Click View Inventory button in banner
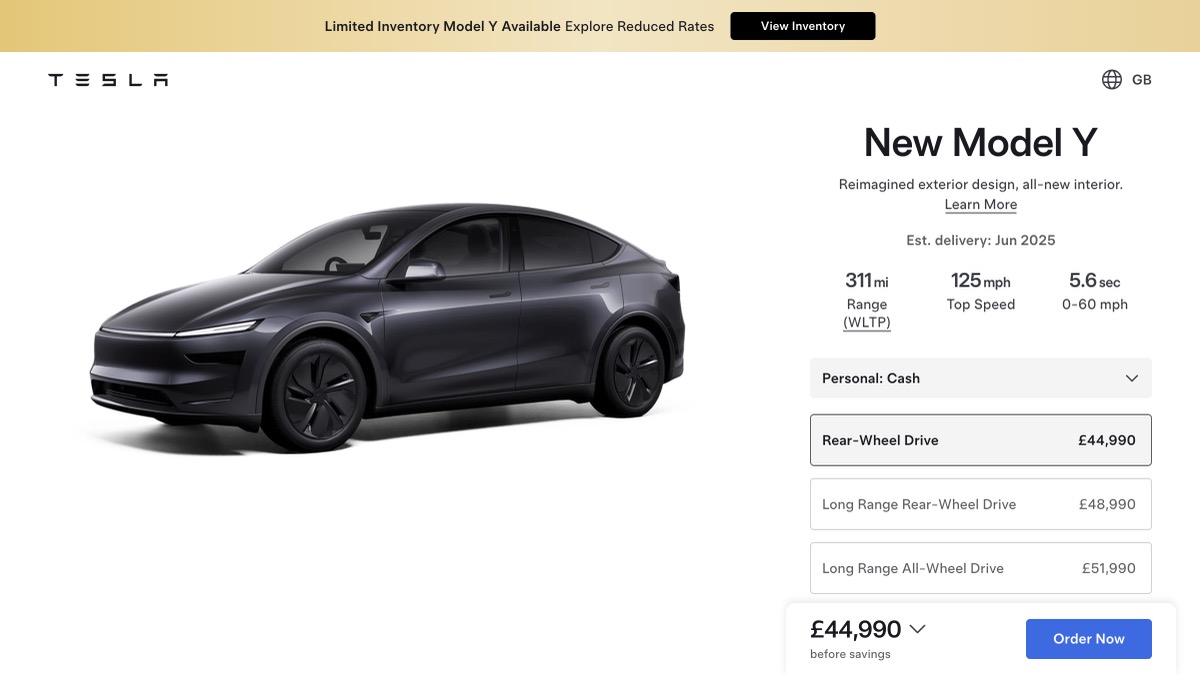 (x=803, y=26)
